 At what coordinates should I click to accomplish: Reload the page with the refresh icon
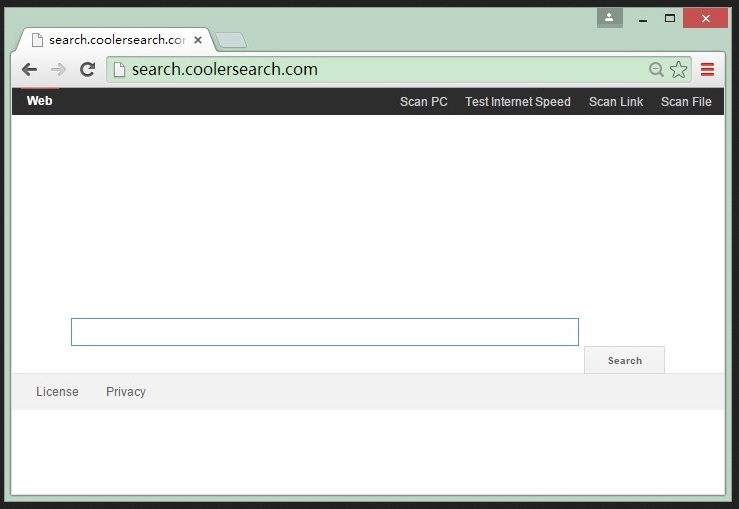point(88,70)
